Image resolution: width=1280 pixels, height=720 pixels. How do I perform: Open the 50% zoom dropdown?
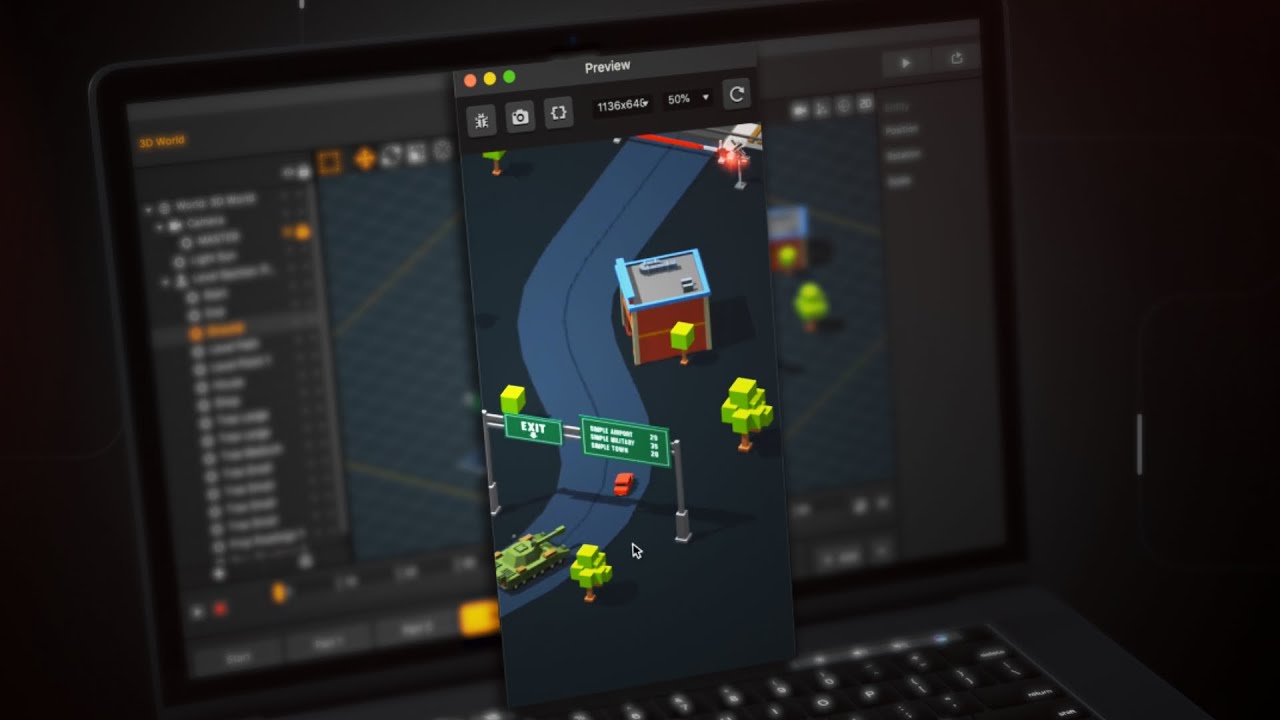pos(688,99)
